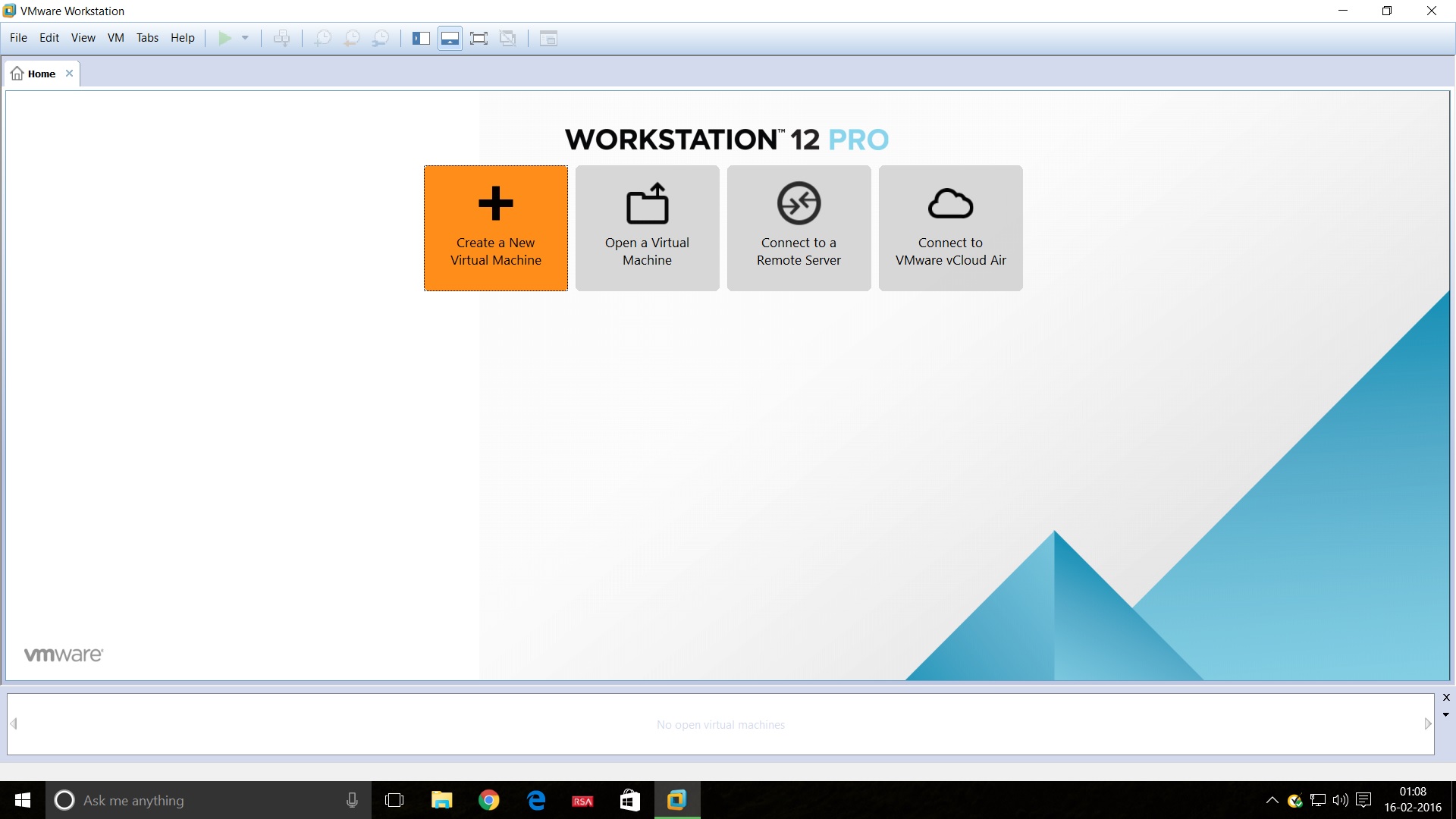Open the RSA app from the taskbar

pyautogui.click(x=583, y=801)
